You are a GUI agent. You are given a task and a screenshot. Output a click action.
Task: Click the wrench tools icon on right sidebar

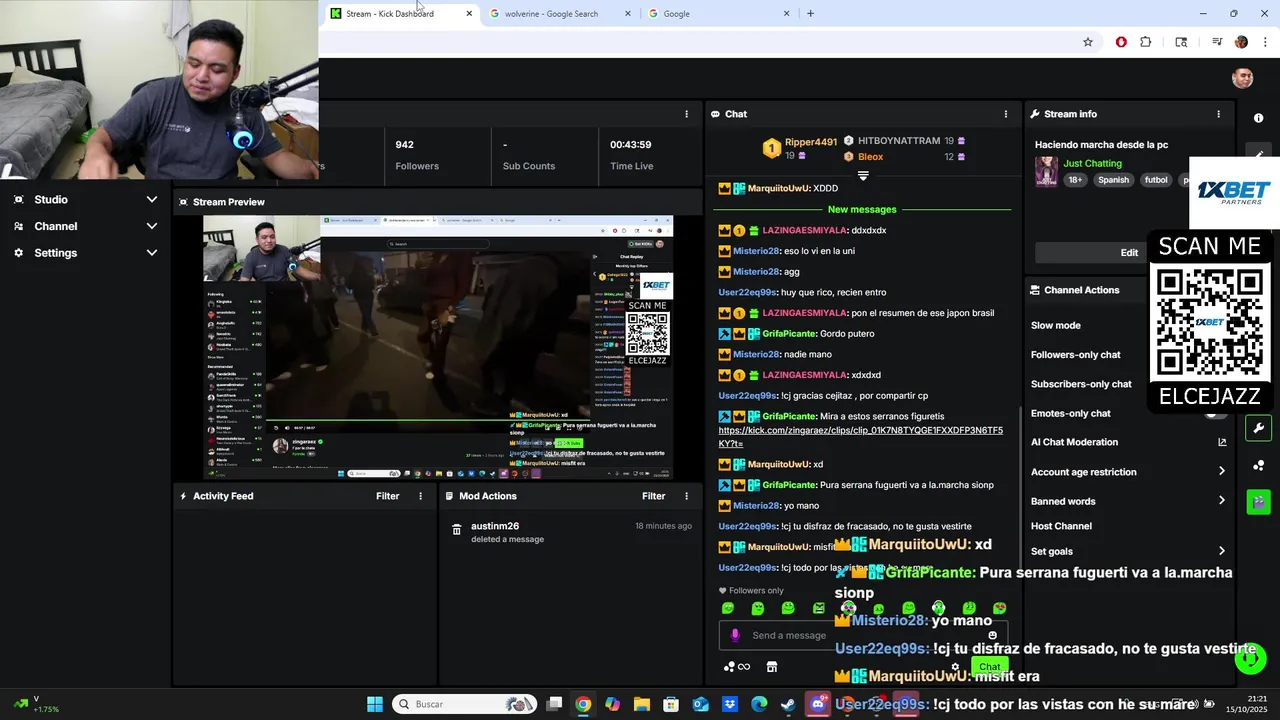1258,428
